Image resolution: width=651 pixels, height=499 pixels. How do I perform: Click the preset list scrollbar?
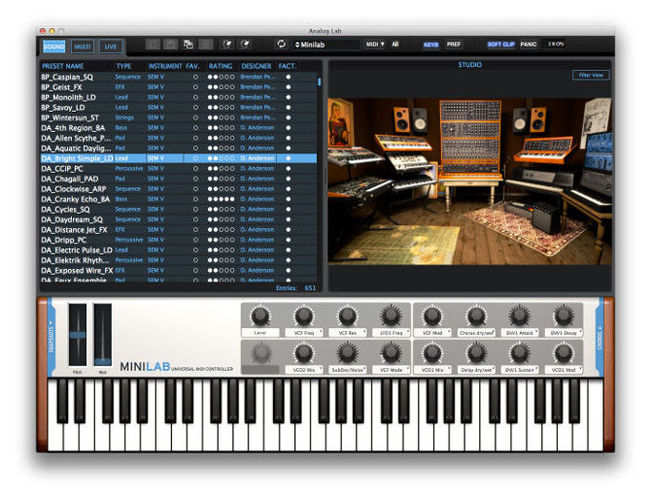pos(319,82)
